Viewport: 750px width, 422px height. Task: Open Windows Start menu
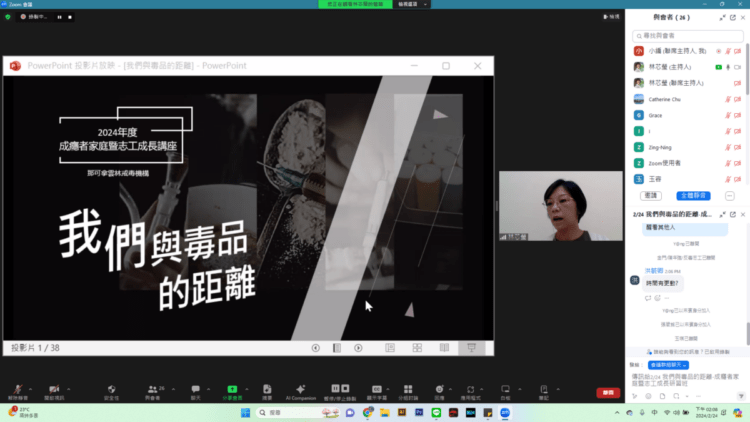[245, 412]
